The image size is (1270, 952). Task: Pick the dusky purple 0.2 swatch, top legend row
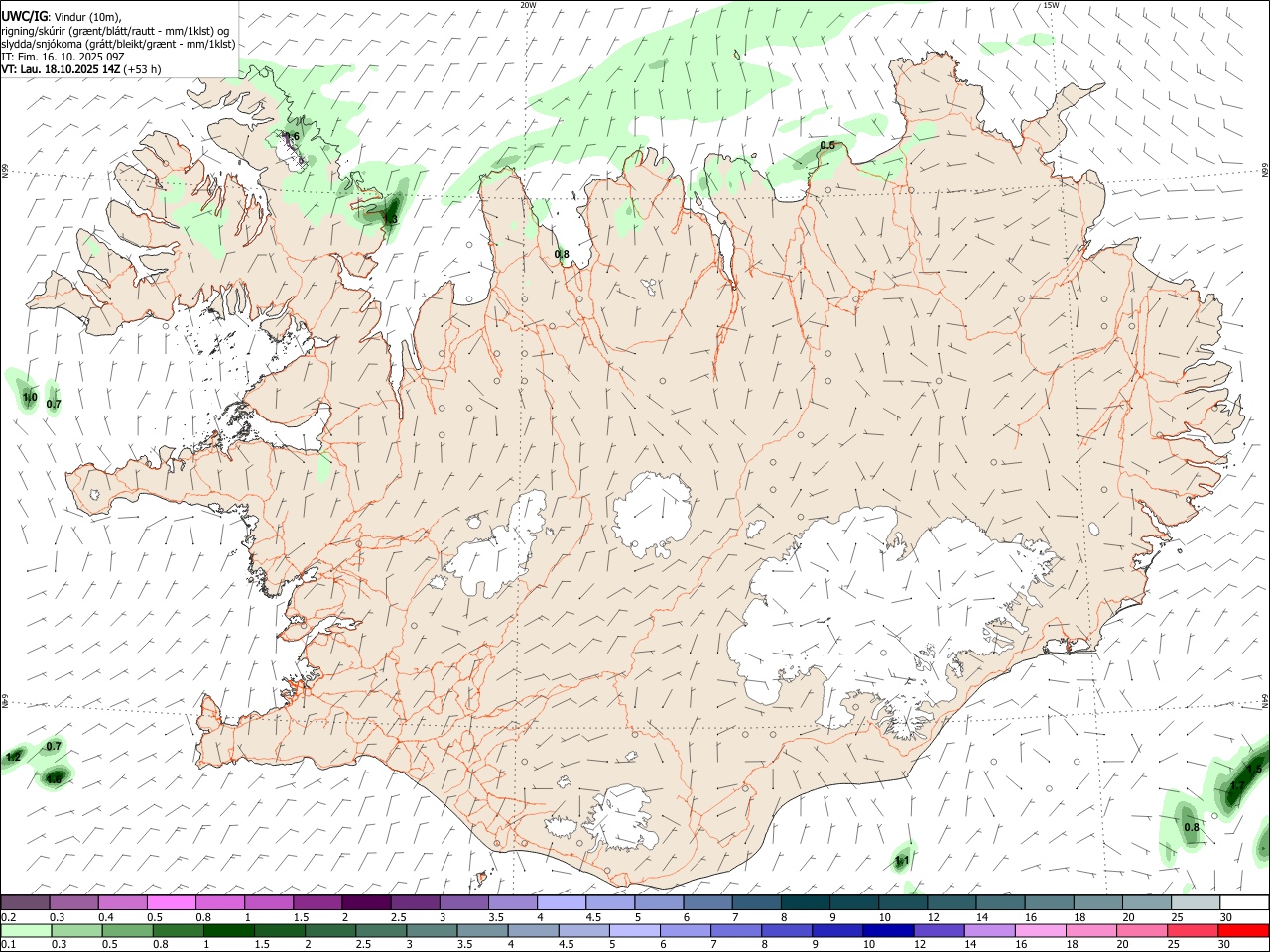(25, 903)
